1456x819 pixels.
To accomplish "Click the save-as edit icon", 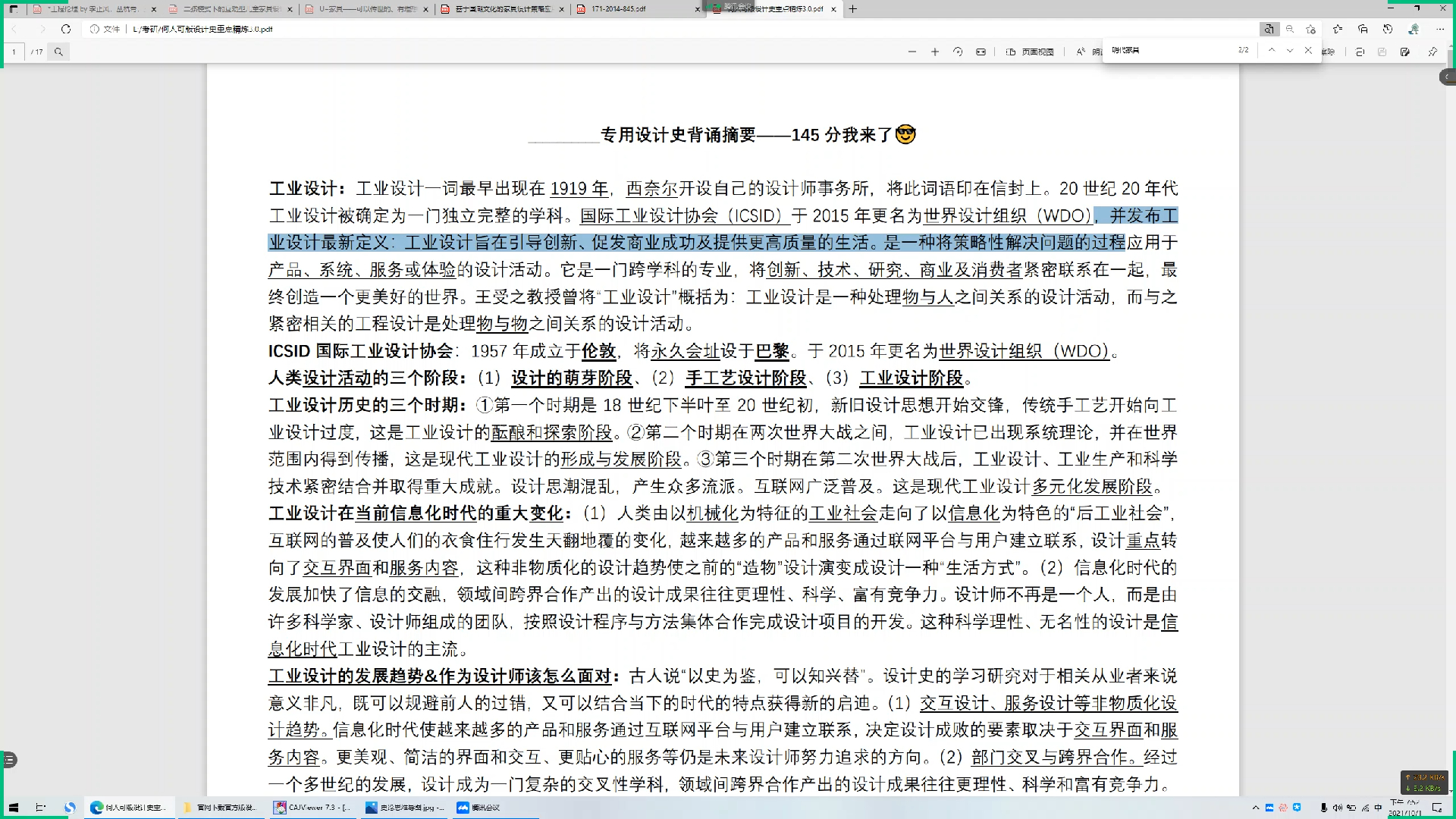I will [1405, 52].
